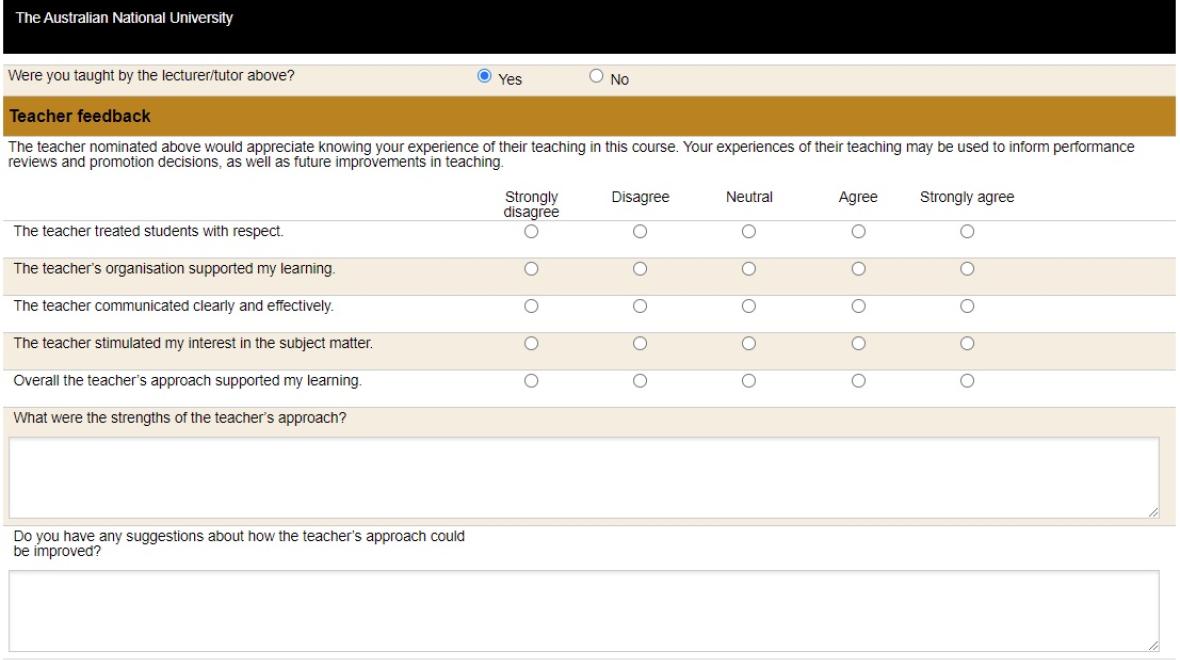Click the Disagree column header
Image resolution: width=1180 pixels, height=660 pixels.
point(640,197)
